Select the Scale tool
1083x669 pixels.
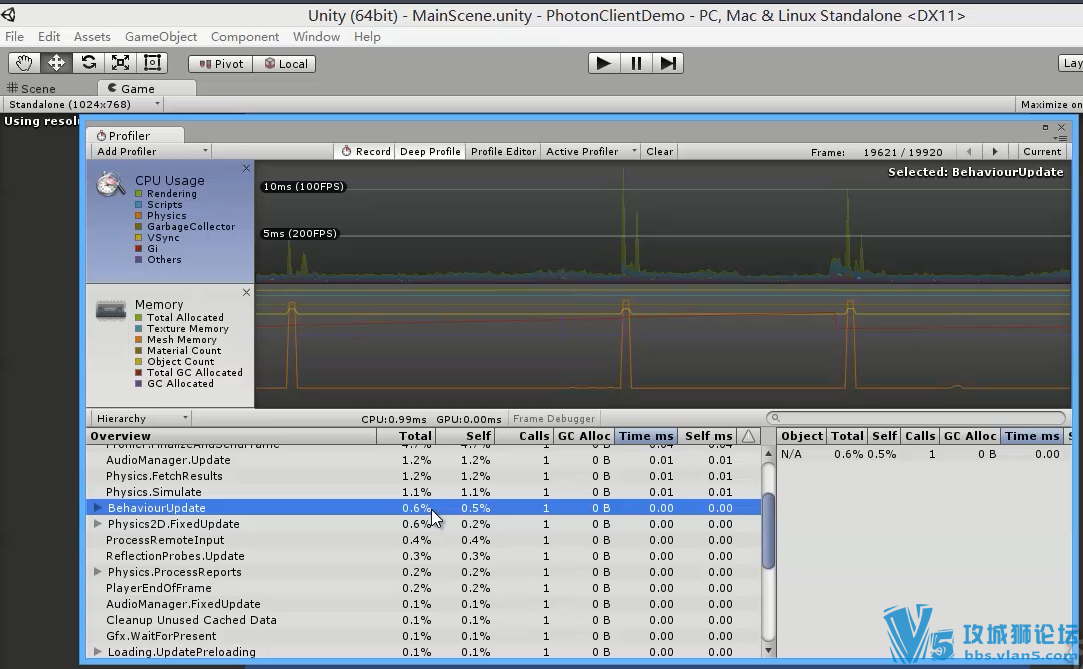[120, 63]
